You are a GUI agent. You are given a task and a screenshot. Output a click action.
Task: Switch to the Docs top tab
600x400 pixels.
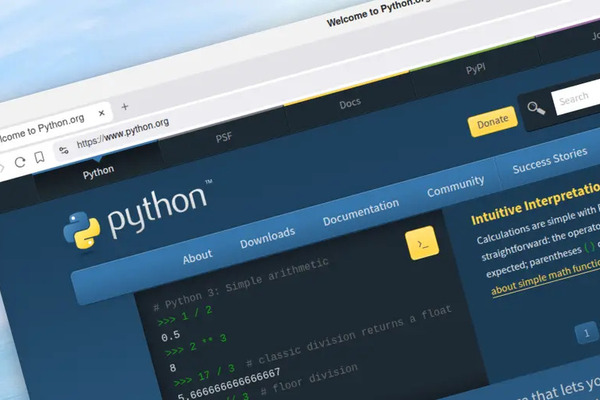(x=350, y=104)
